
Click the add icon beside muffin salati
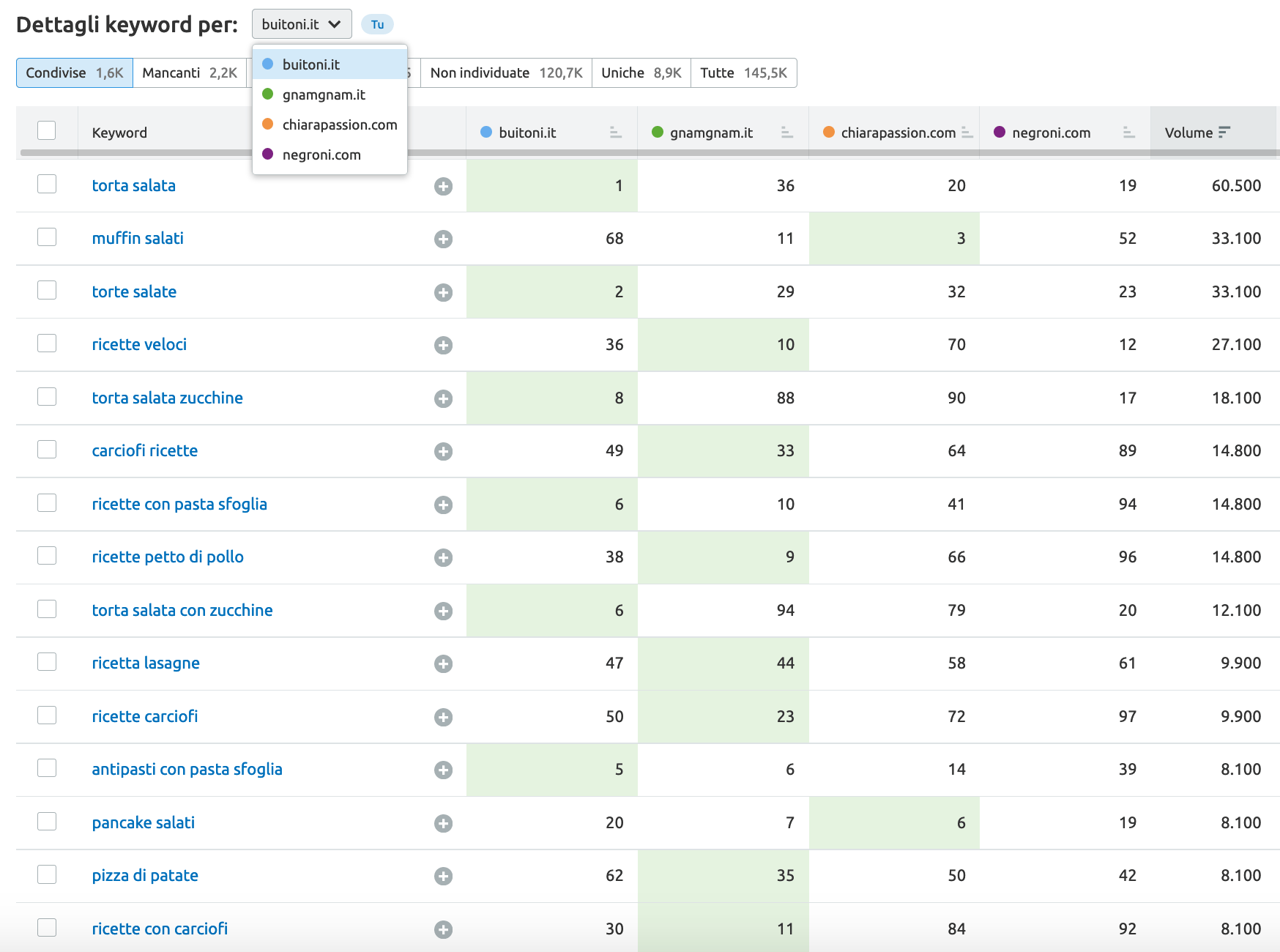pos(443,239)
